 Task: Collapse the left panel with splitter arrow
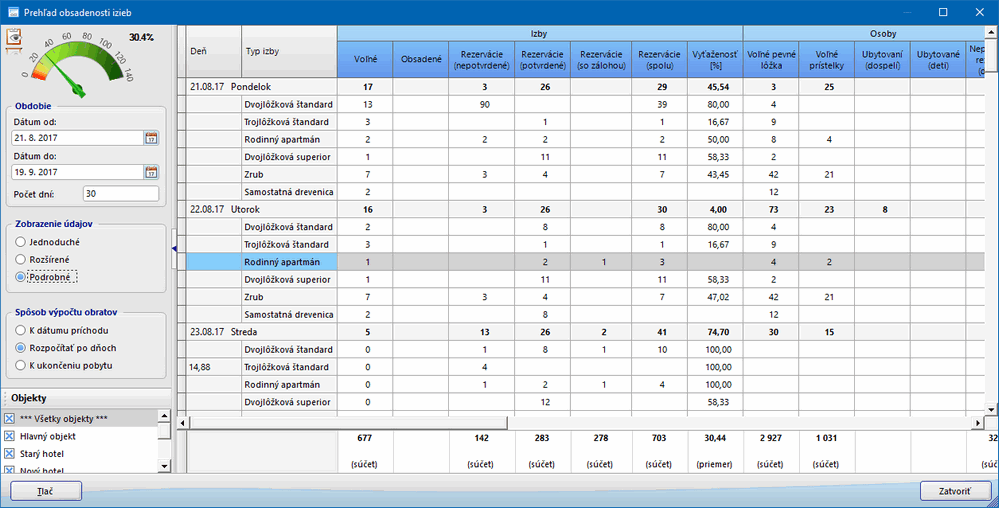click(174, 248)
